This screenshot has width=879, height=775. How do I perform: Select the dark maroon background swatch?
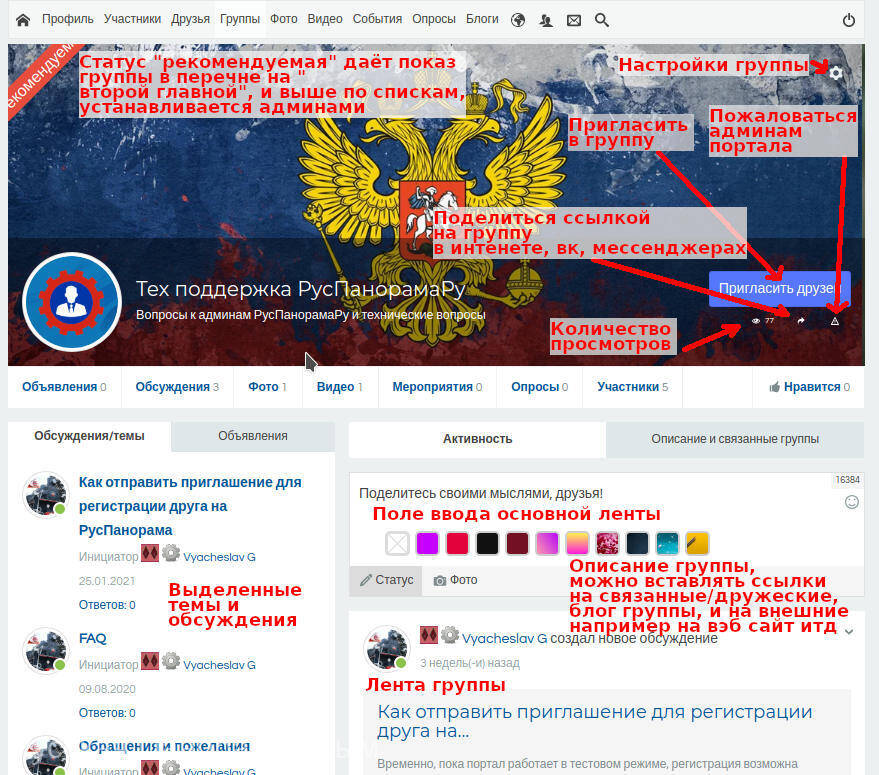(x=517, y=543)
